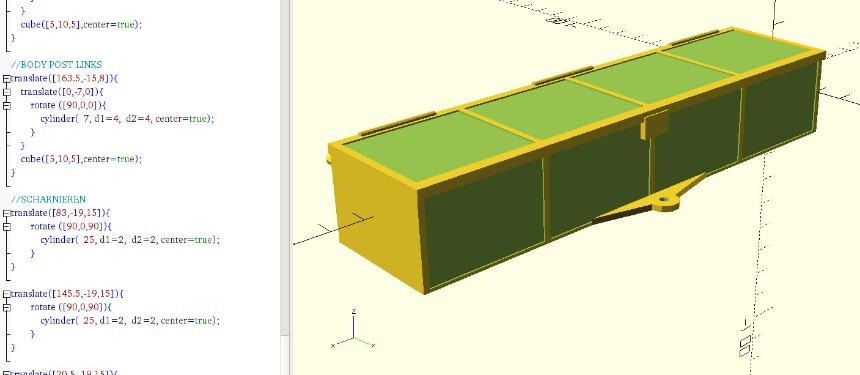860x375 pixels.
Task: Click the latch clasp on box front
Action: (x=655, y=124)
